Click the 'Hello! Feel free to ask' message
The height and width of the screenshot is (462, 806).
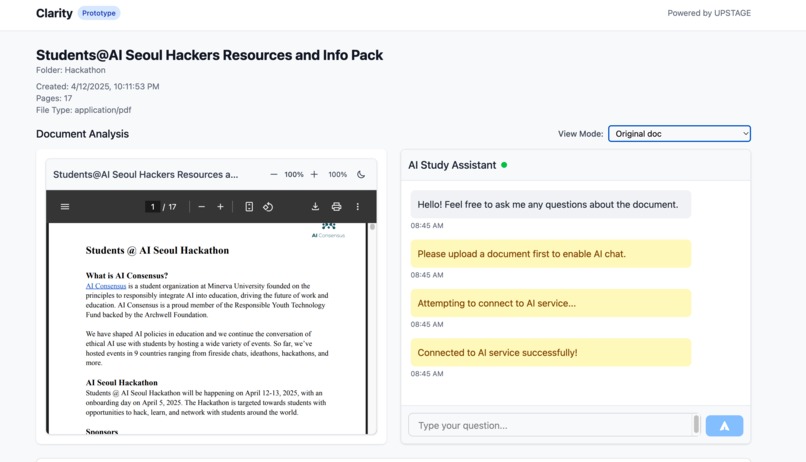tap(551, 205)
